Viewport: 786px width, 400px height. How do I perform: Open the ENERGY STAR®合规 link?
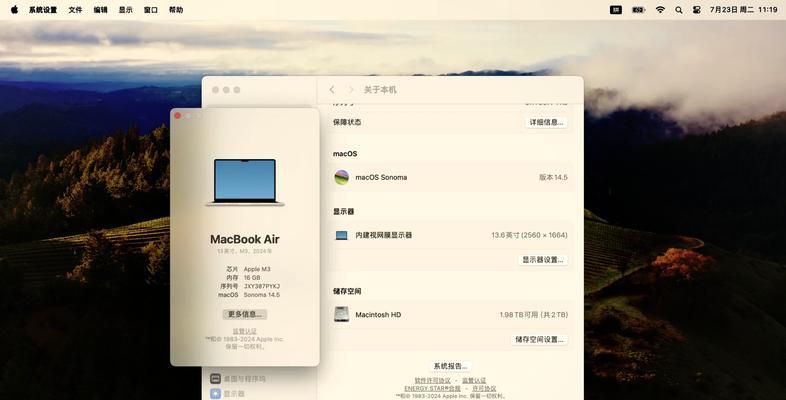[x=432, y=388]
